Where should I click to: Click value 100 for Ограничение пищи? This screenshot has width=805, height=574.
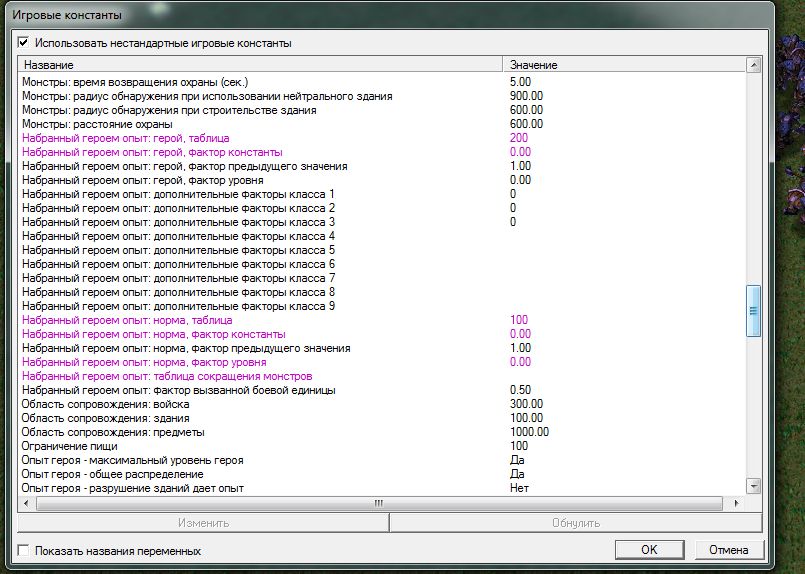click(519, 446)
